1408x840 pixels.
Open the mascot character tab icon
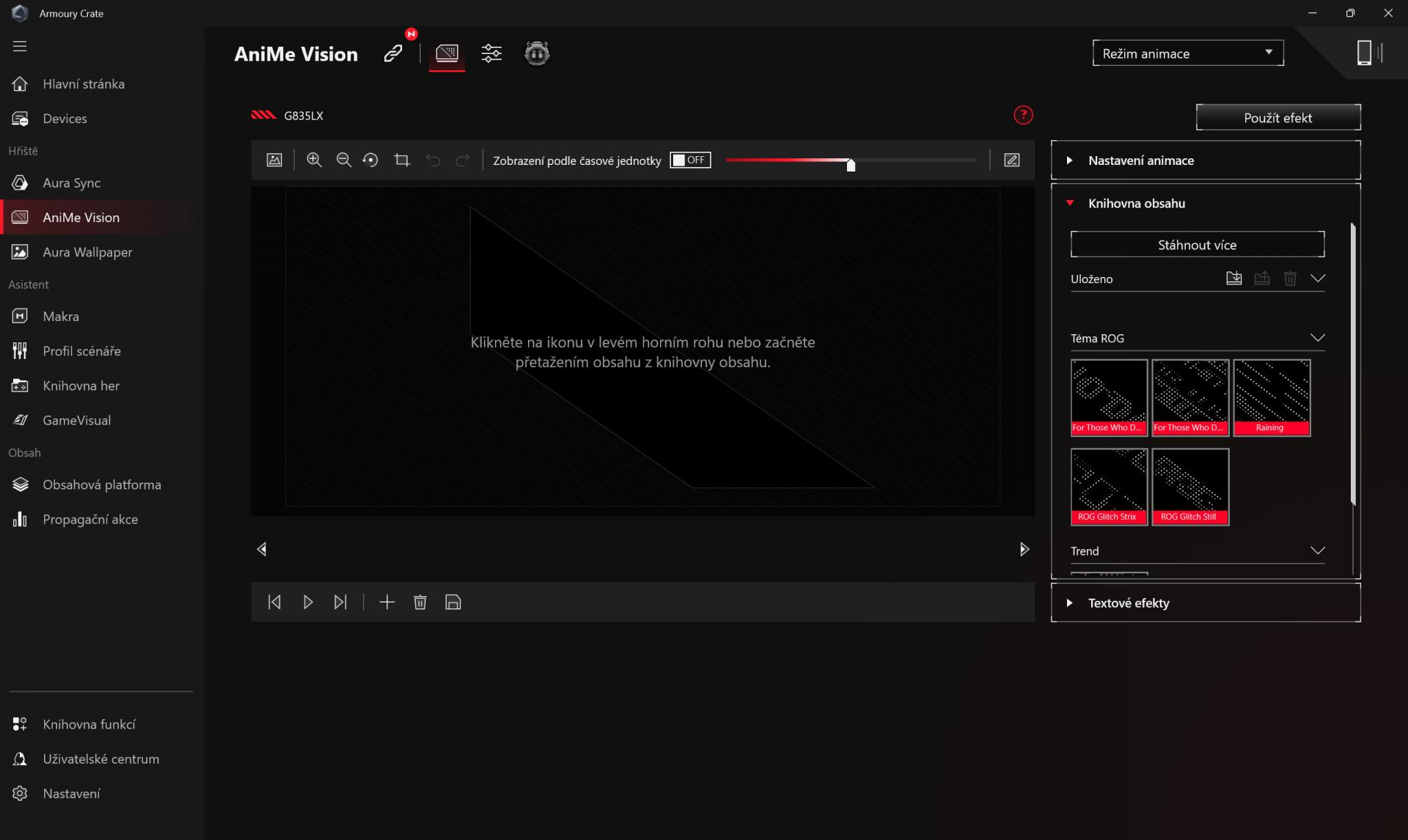pyautogui.click(x=537, y=54)
